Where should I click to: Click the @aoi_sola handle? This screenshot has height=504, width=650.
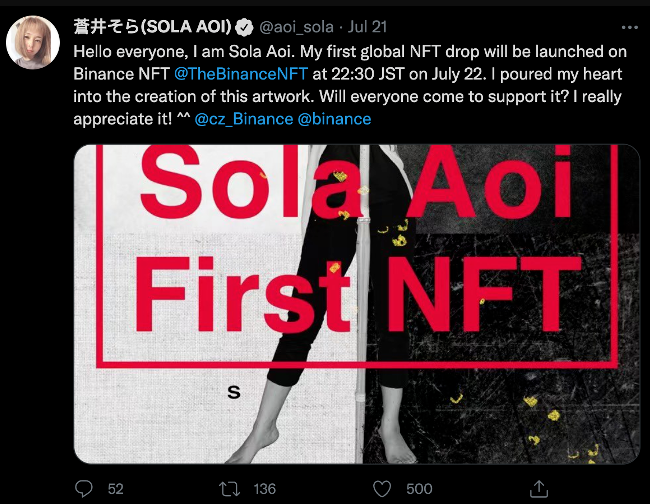tap(296, 27)
